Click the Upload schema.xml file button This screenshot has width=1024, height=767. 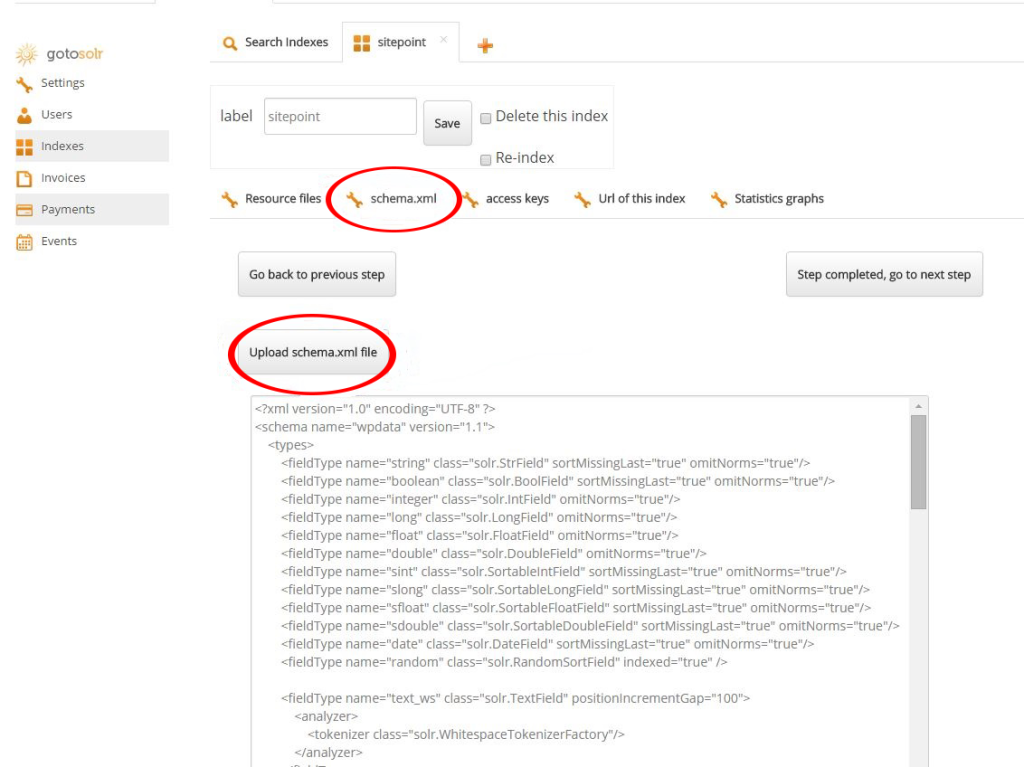[x=313, y=353]
